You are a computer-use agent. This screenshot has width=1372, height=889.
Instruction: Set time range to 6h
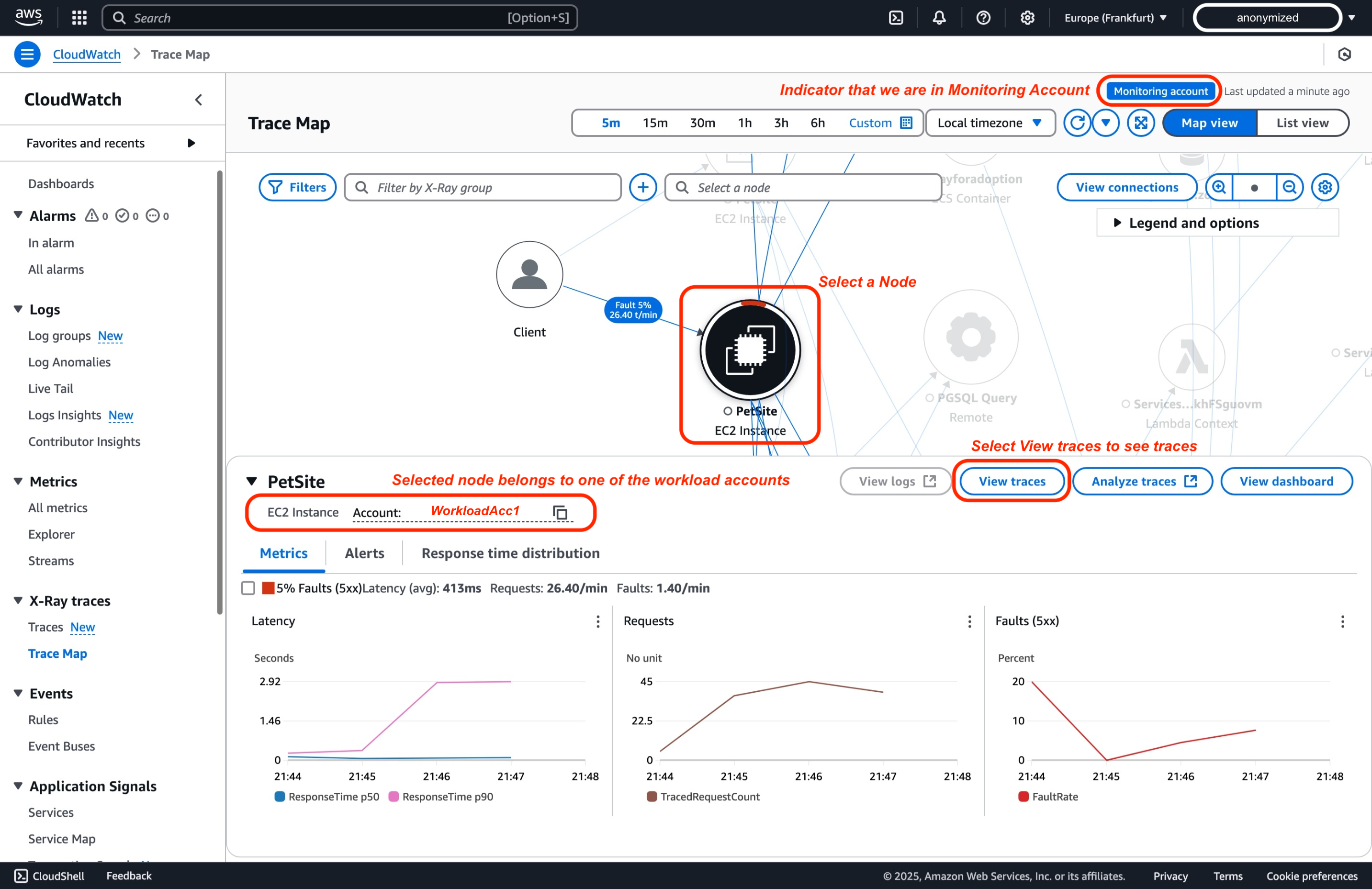coord(818,123)
